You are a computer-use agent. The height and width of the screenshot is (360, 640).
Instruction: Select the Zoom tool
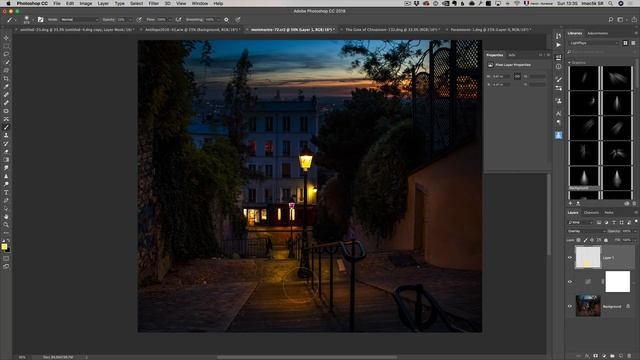click(x=6, y=225)
